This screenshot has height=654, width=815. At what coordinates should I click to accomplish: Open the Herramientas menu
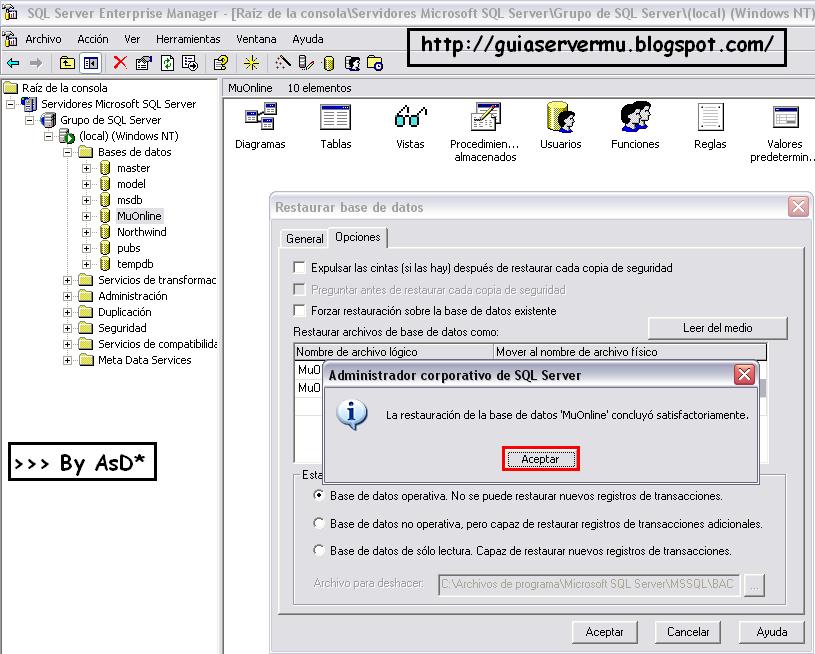pyautogui.click(x=188, y=39)
